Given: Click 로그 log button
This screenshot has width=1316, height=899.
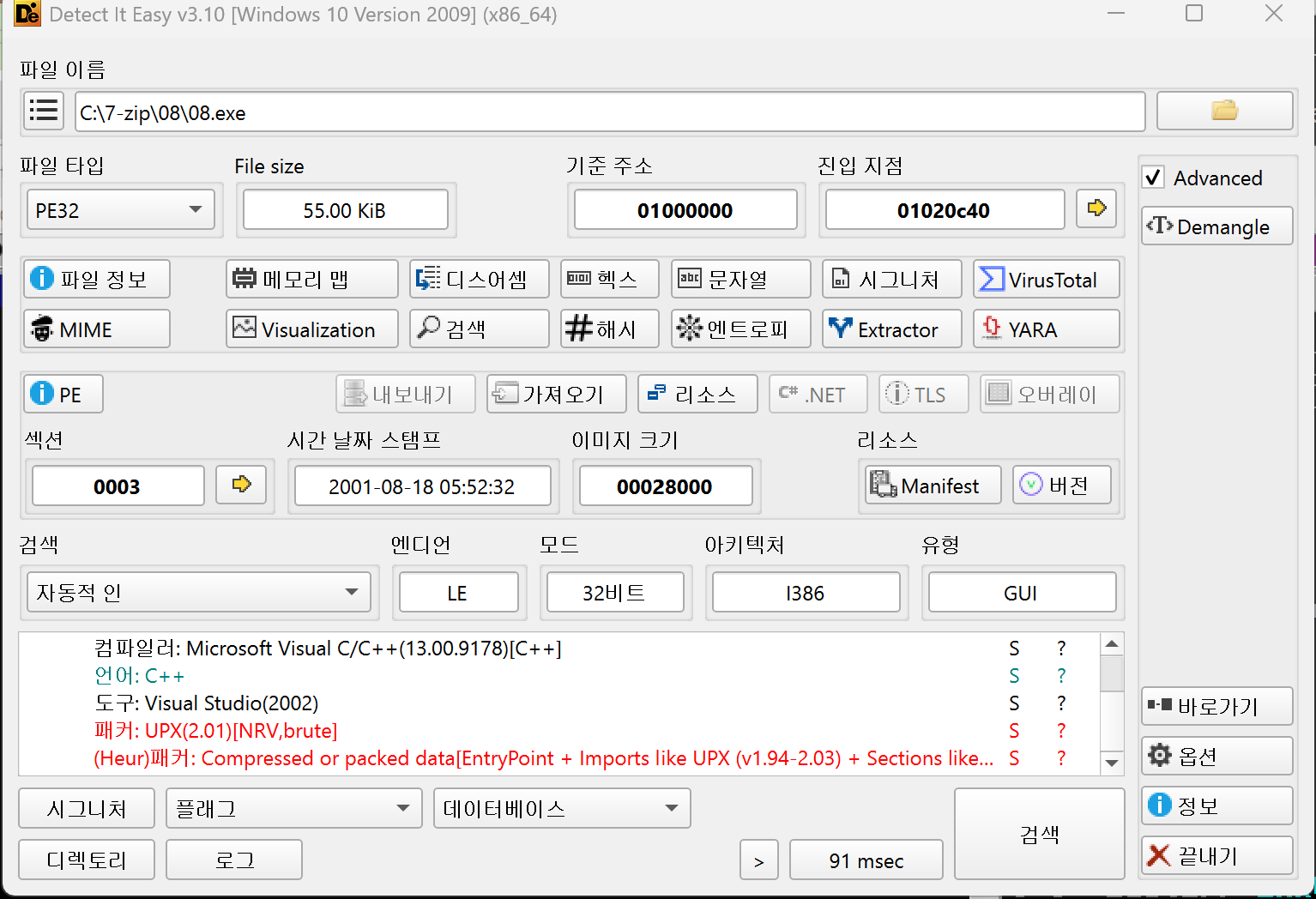Looking at the screenshot, I should click(234, 860).
